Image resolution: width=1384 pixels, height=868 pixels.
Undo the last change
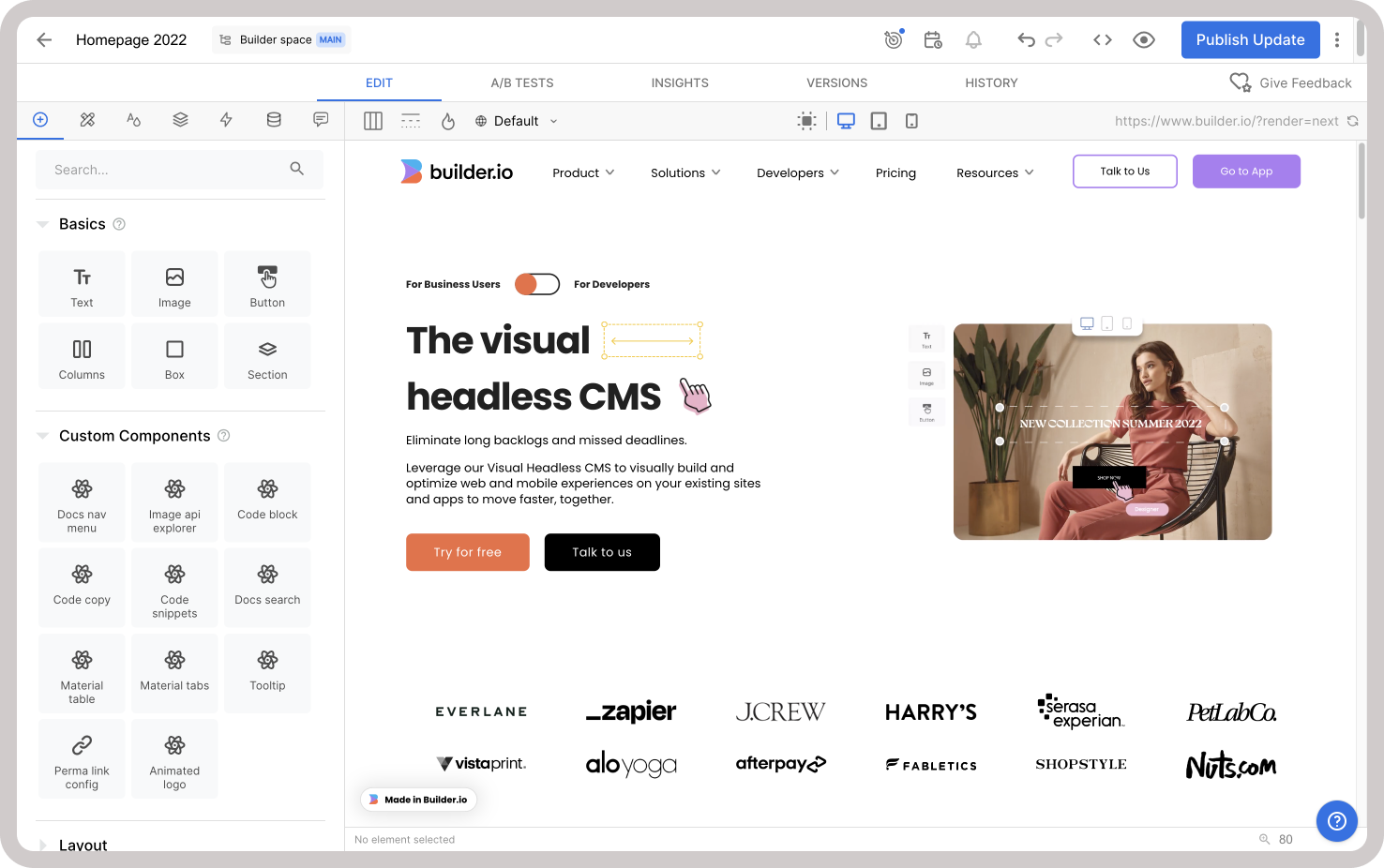click(x=1026, y=39)
